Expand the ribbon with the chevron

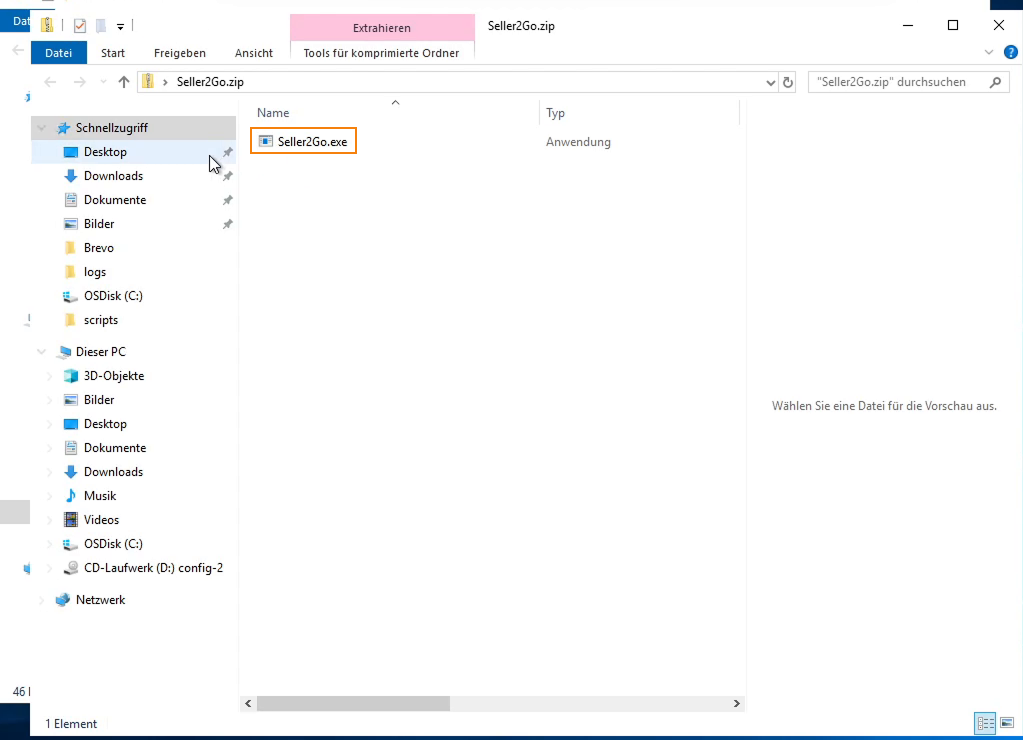pos(989,52)
